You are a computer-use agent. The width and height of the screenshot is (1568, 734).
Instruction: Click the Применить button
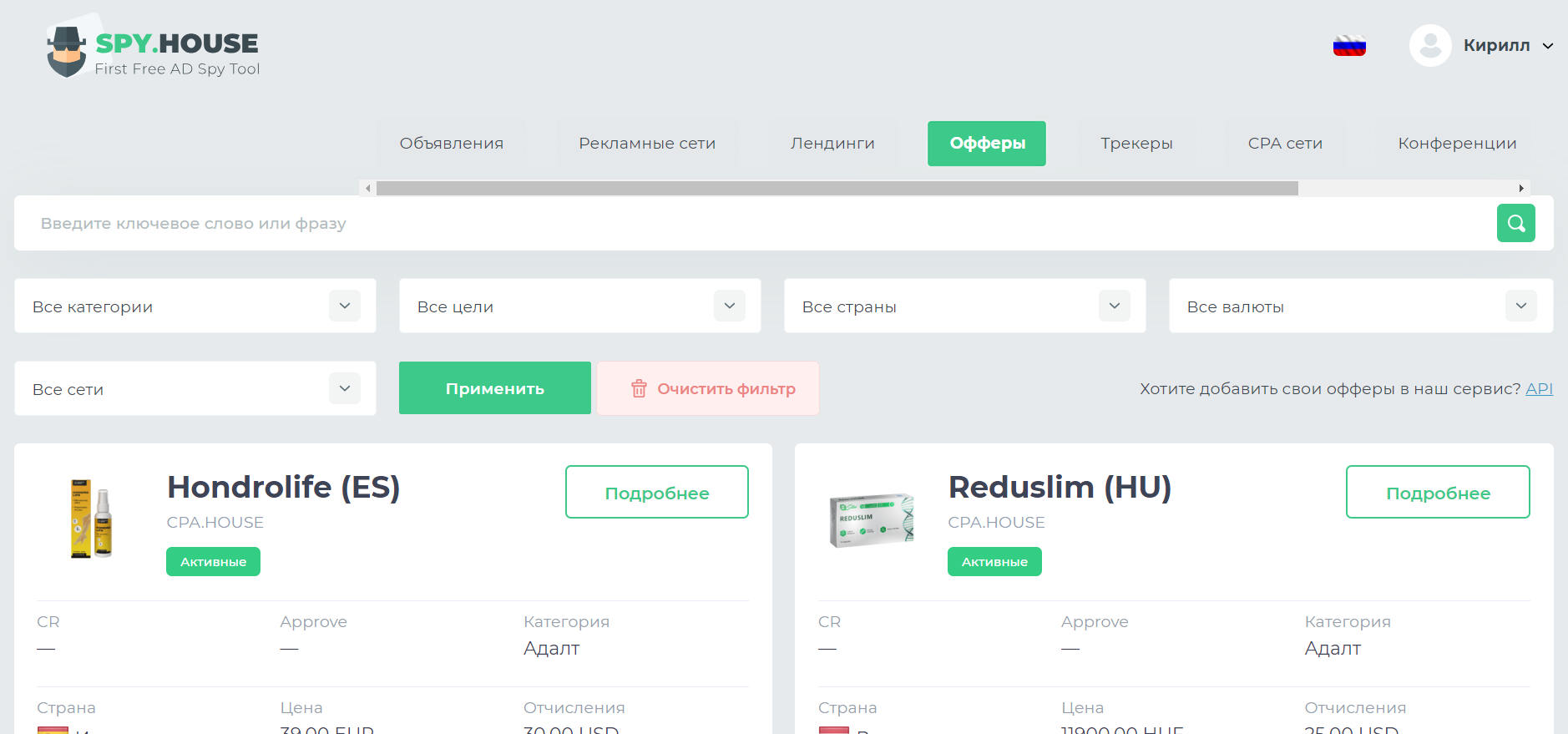tap(495, 388)
